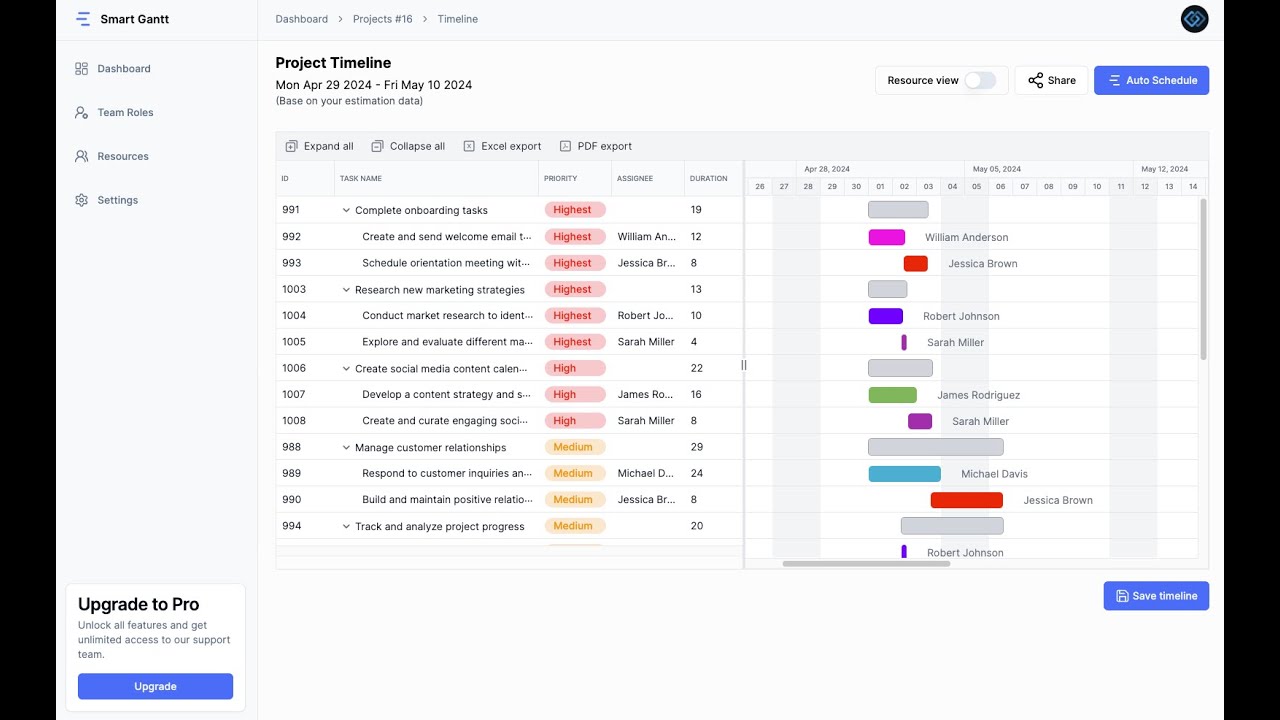Click the Smart Gantt logo icon
This screenshot has height=720, width=1280.
(83, 19)
